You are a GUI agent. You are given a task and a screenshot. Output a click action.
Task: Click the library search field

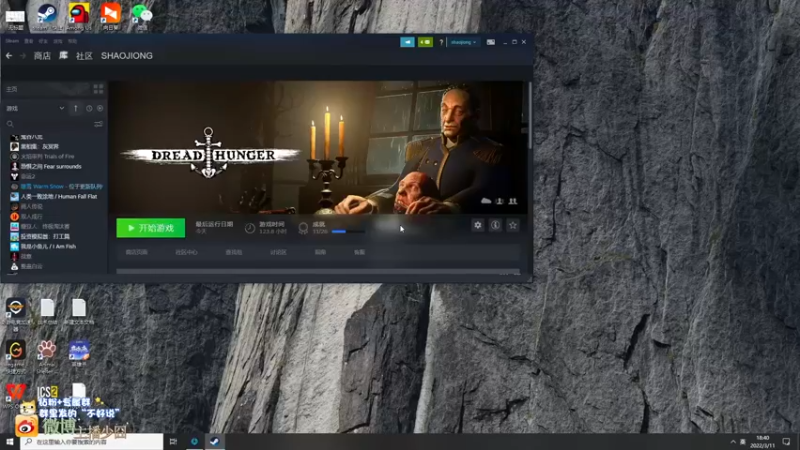coord(48,124)
